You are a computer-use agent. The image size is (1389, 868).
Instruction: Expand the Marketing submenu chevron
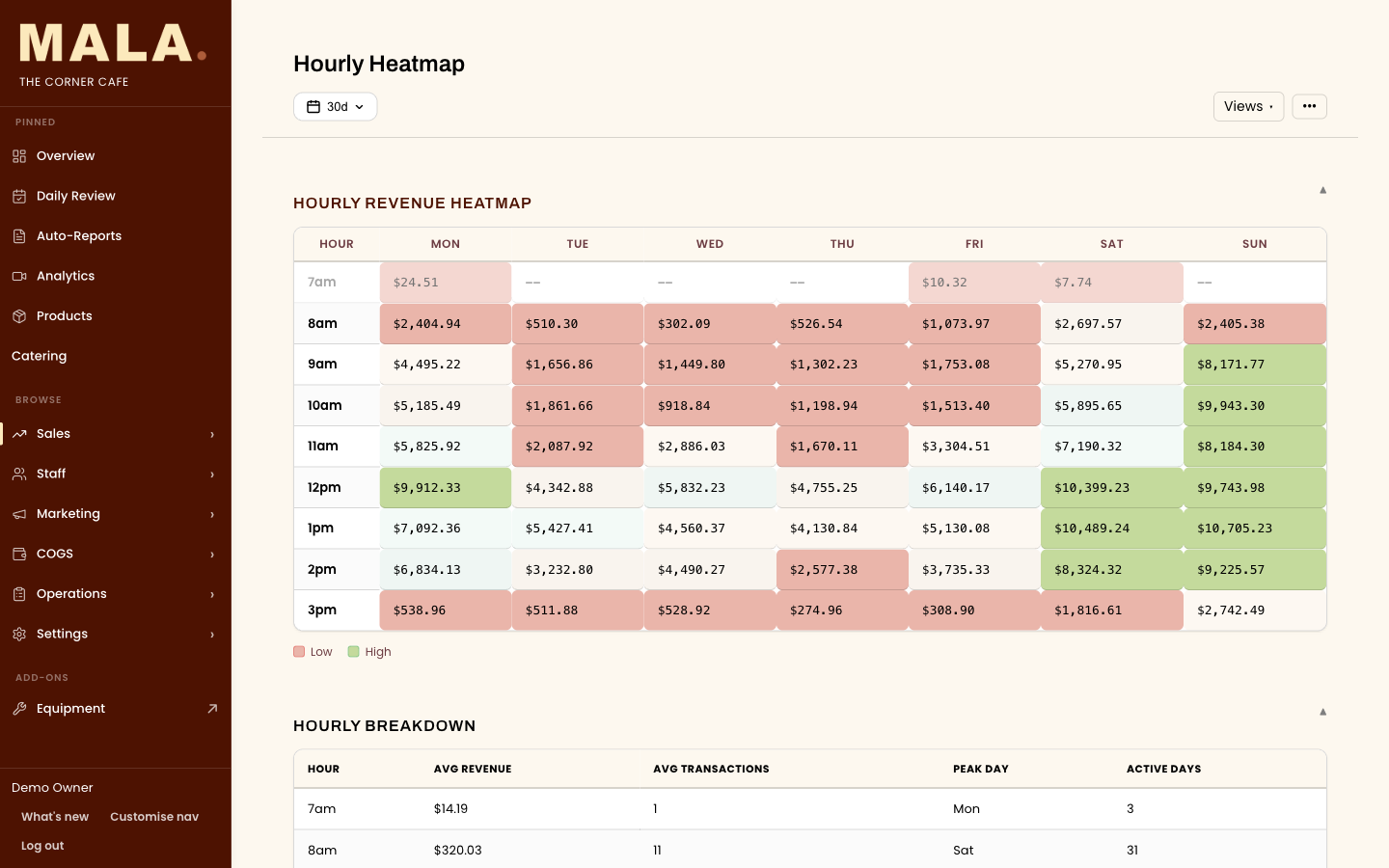pyautogui.click(x=212, y=514)
